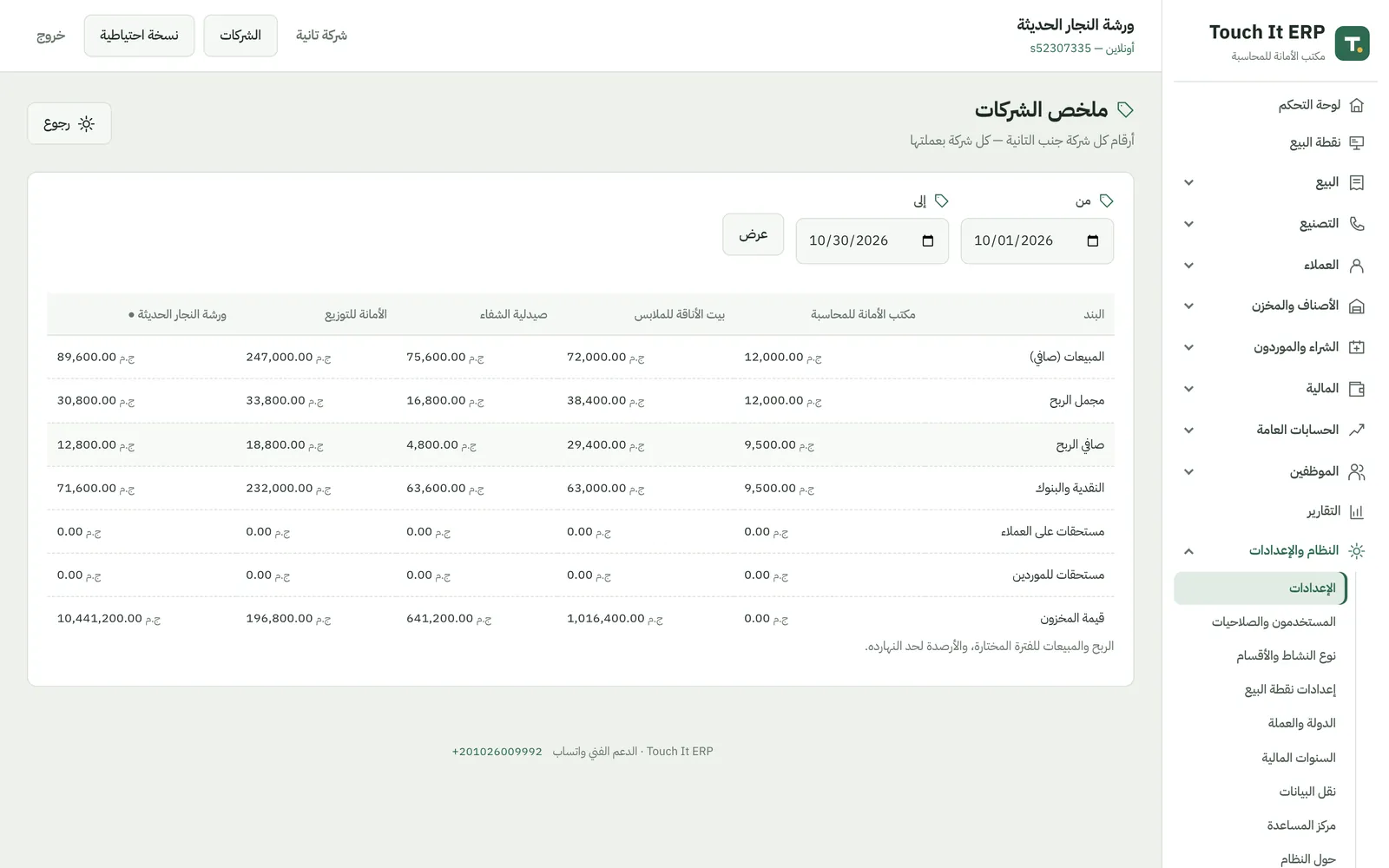Click the الموظفين people icon

click(x=1357, y=471)
